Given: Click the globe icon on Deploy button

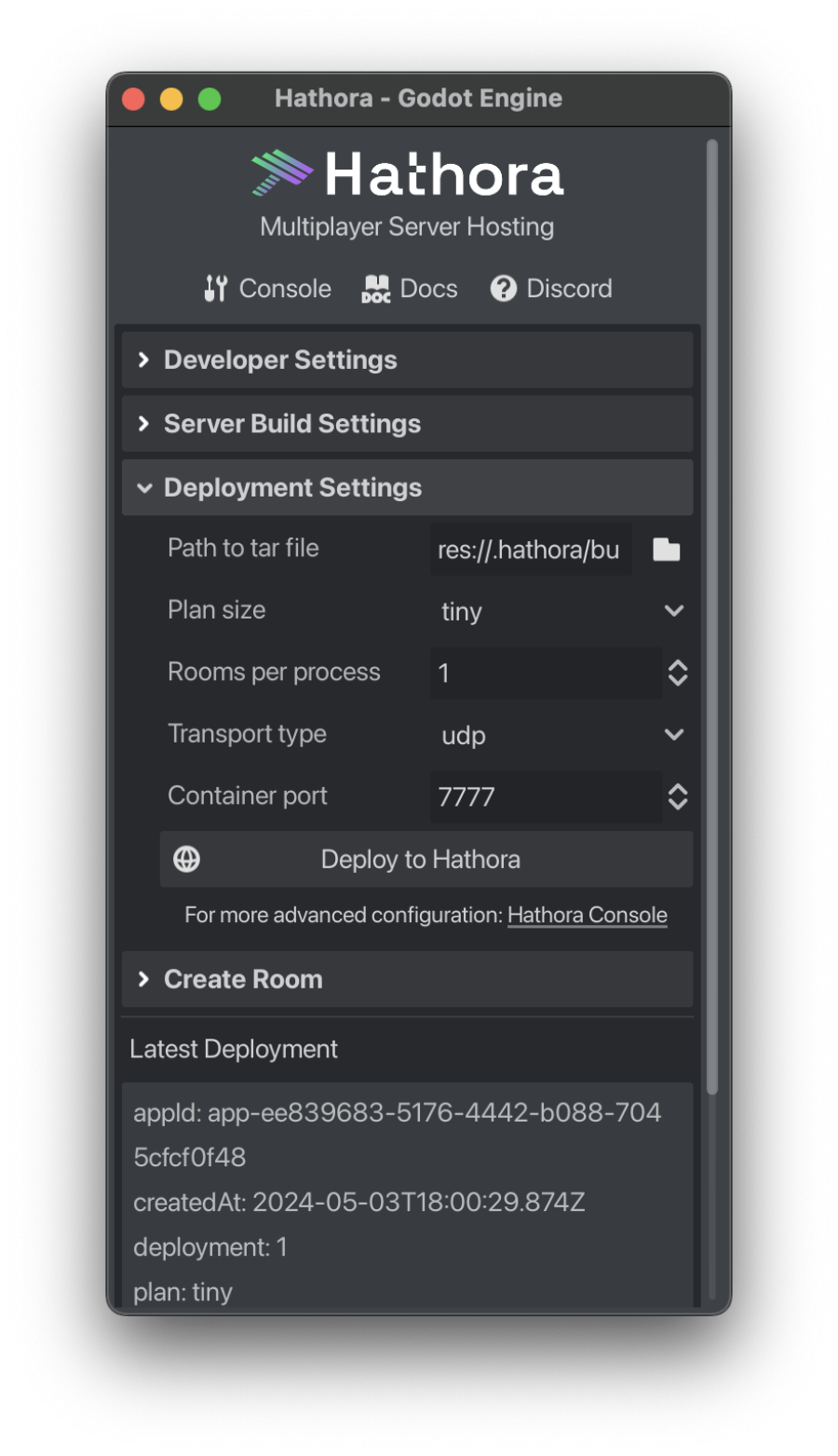Looking at the screenshot, I should tap(187, 859).
